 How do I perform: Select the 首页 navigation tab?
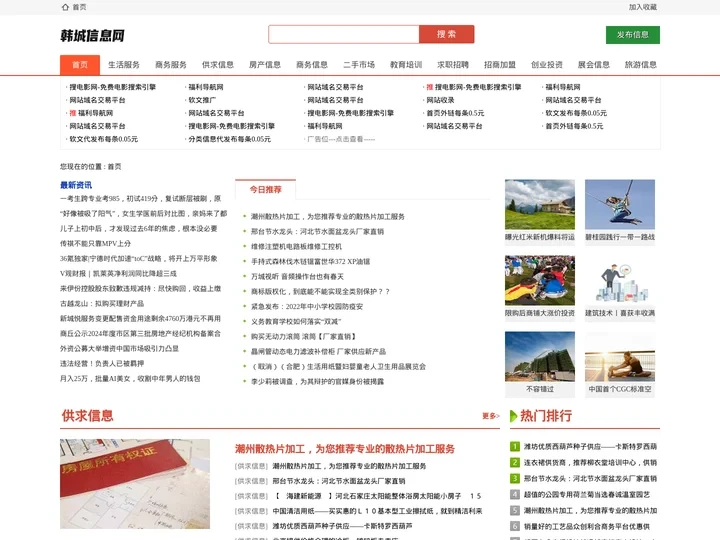tap(80, 65)
